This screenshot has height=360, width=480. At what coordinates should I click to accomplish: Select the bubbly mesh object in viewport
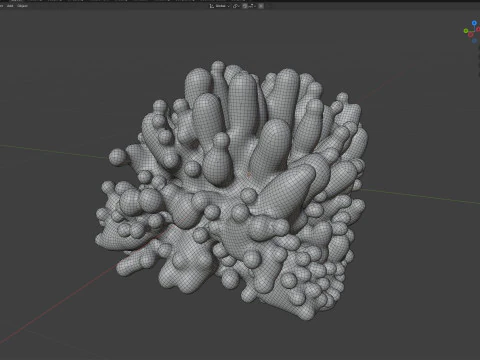point(233,190)
